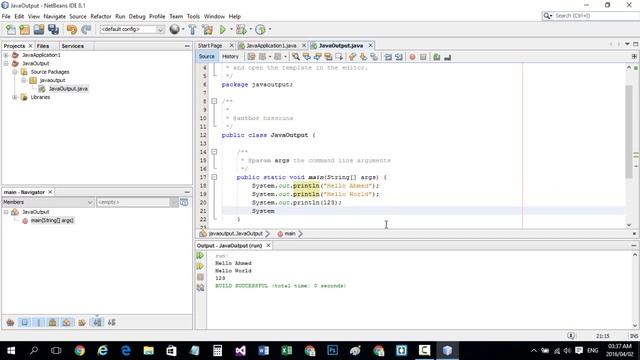
Task: Click the Comment code icon
Action: click(437, 57)
